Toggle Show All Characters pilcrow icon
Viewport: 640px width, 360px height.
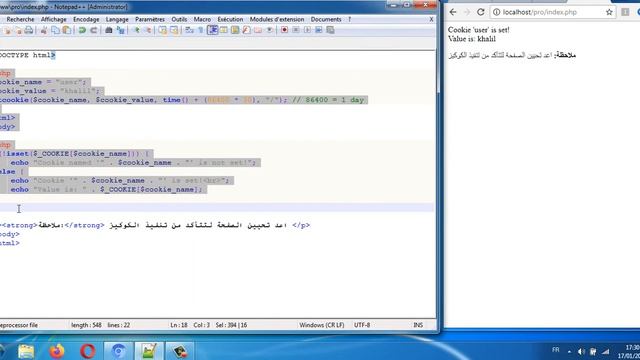pyautogui.click(x=200, y=30)
